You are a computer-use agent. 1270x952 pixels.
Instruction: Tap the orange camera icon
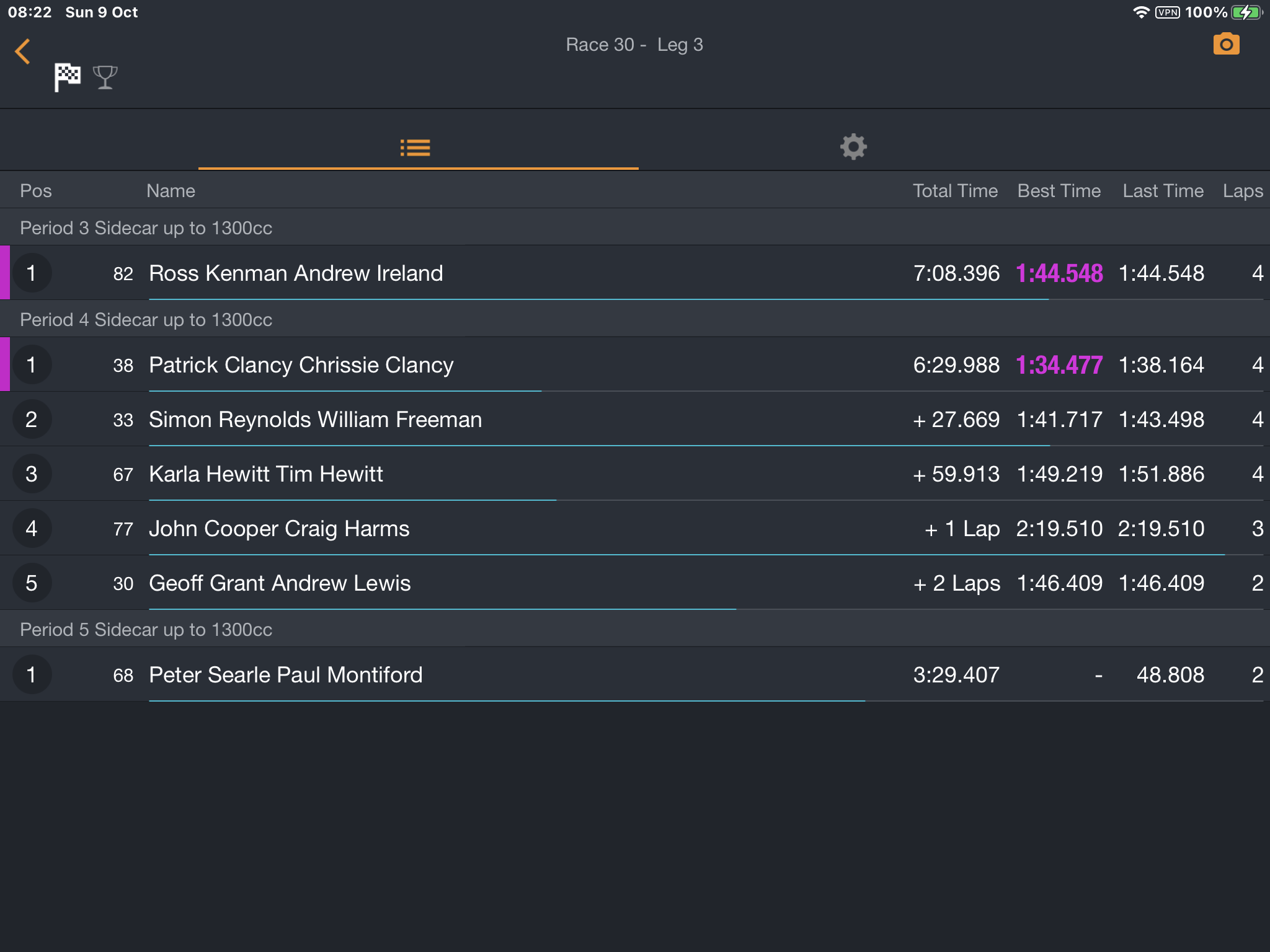[1226, 45]
